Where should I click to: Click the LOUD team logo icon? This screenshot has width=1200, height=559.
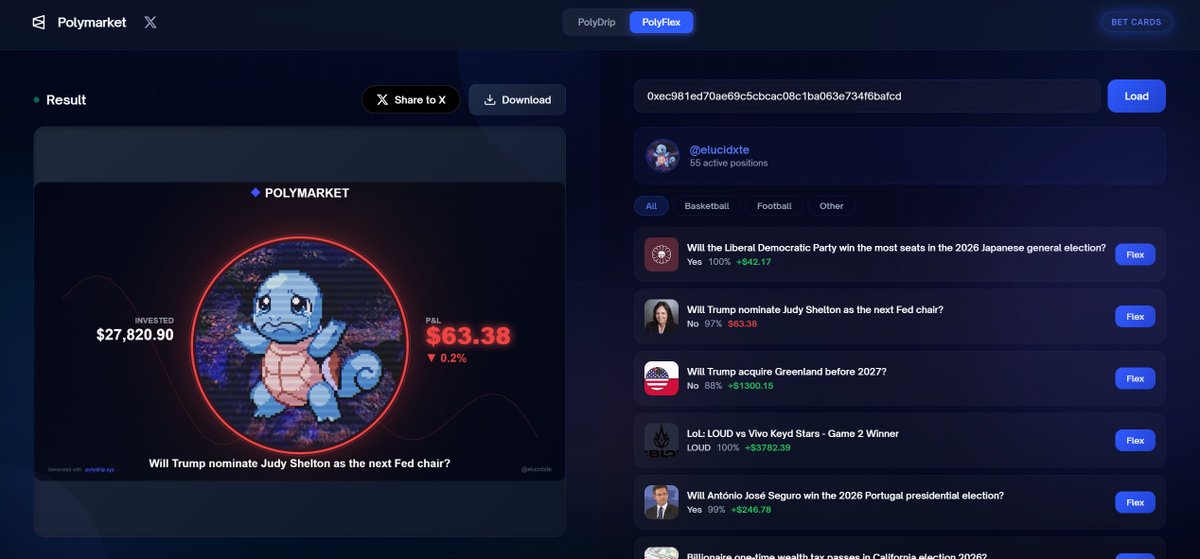[661, 440]
